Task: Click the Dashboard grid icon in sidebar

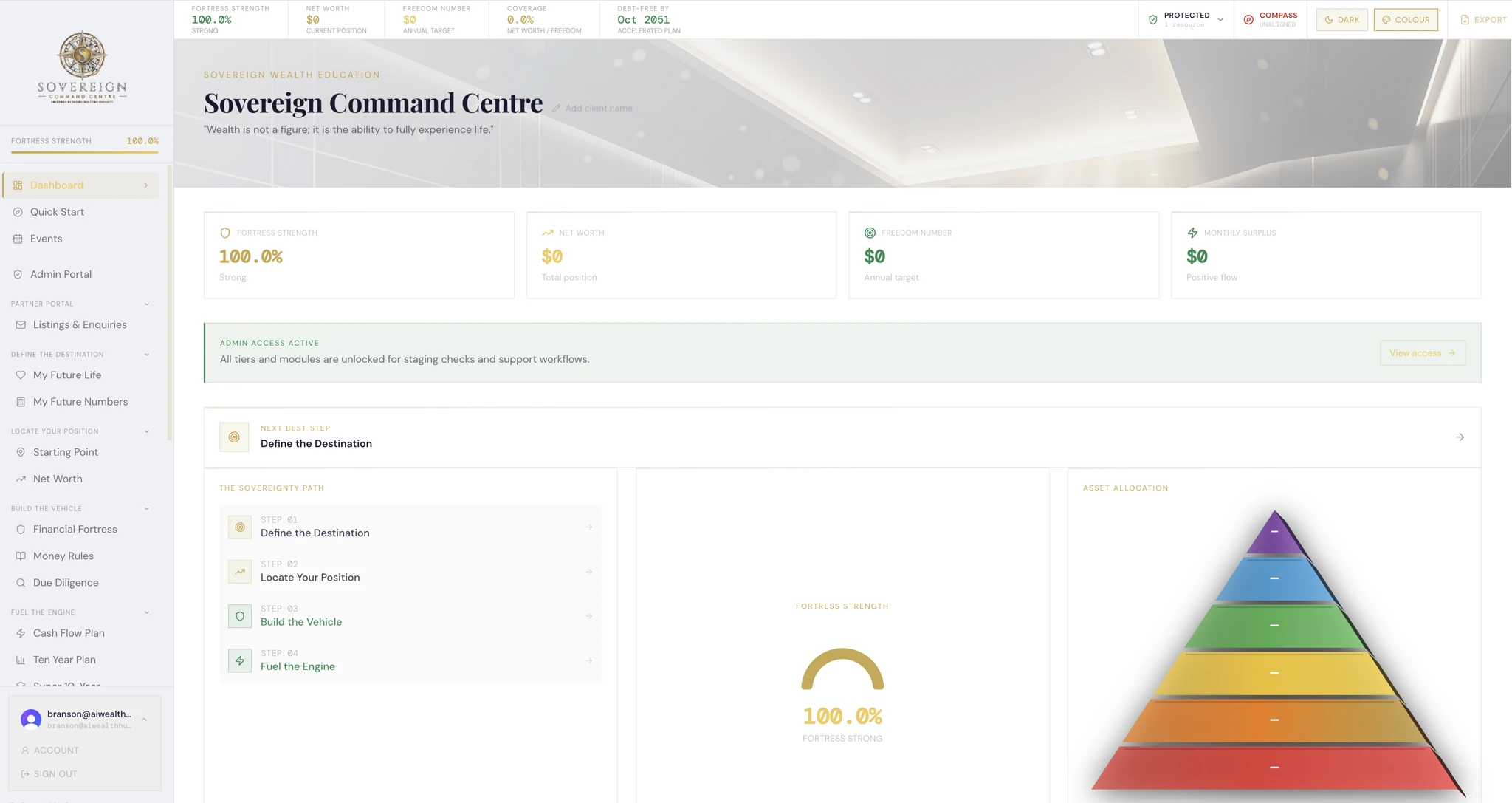Action: (18, 185)
